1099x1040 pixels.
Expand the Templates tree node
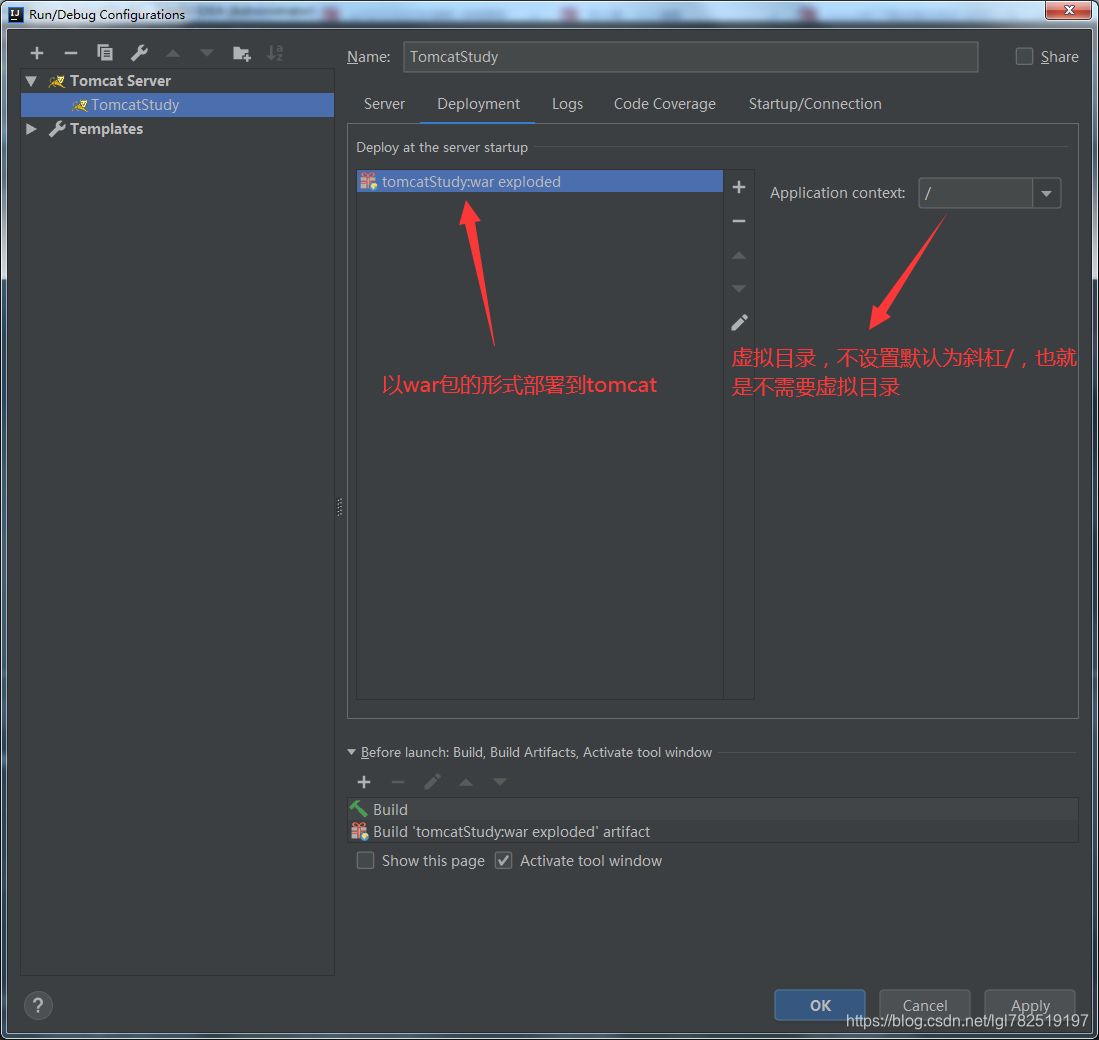[31, 129]
